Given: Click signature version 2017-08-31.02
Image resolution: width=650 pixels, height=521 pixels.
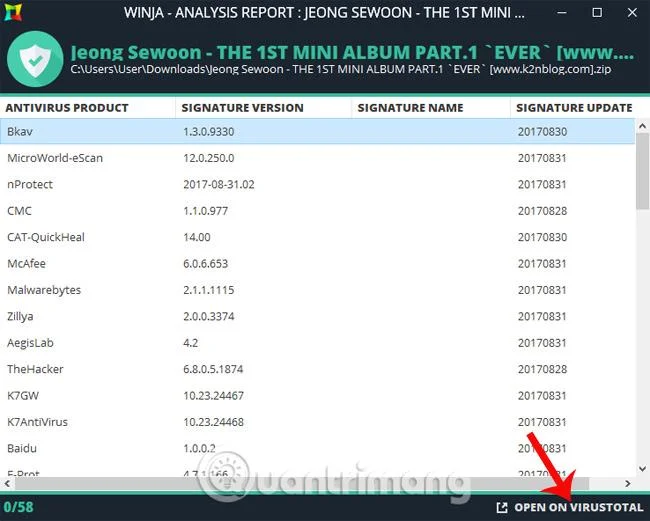Looking at the screenshot, I should click(x=219, y=184).
